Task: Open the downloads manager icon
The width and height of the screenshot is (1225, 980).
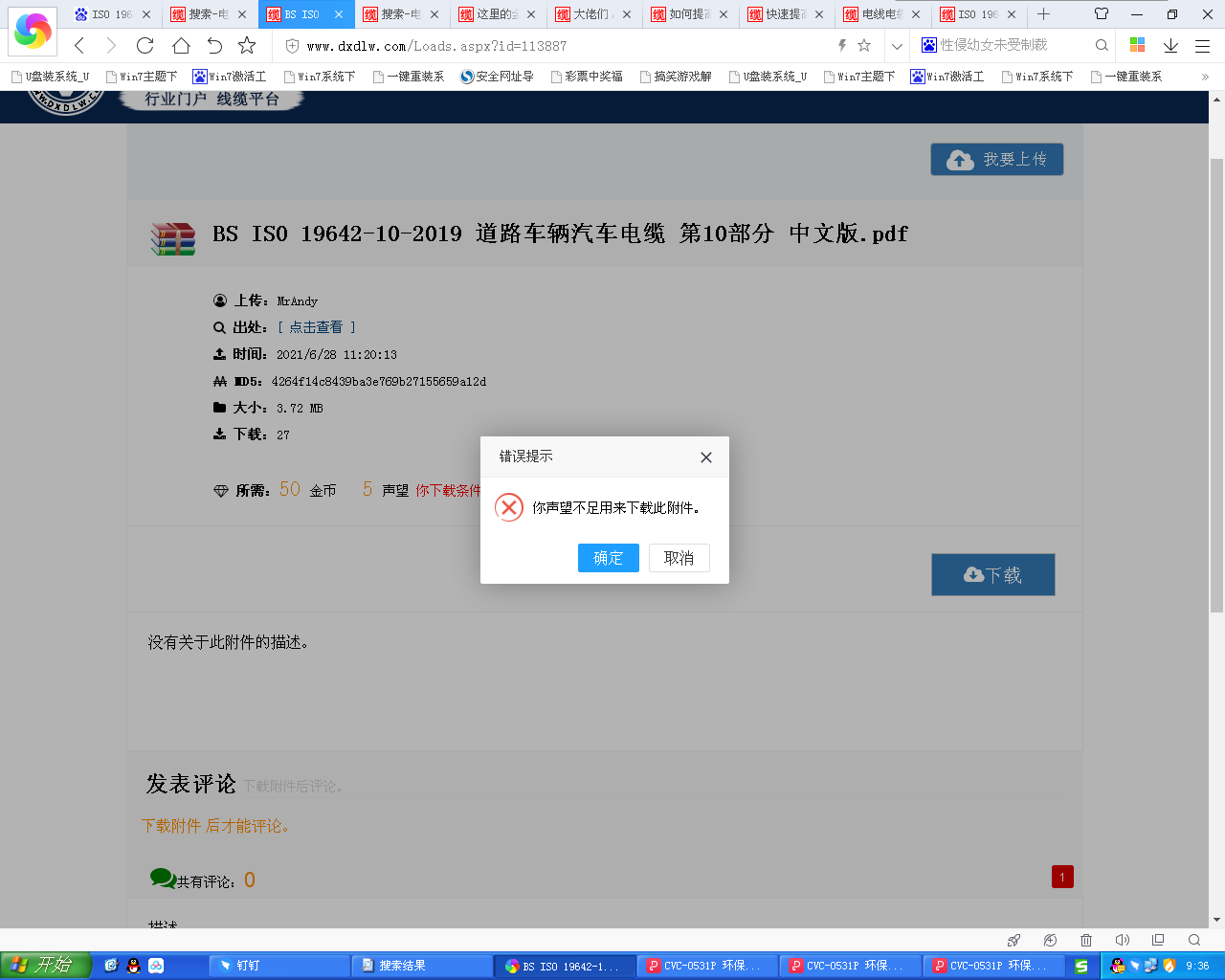Action: 1170,46
